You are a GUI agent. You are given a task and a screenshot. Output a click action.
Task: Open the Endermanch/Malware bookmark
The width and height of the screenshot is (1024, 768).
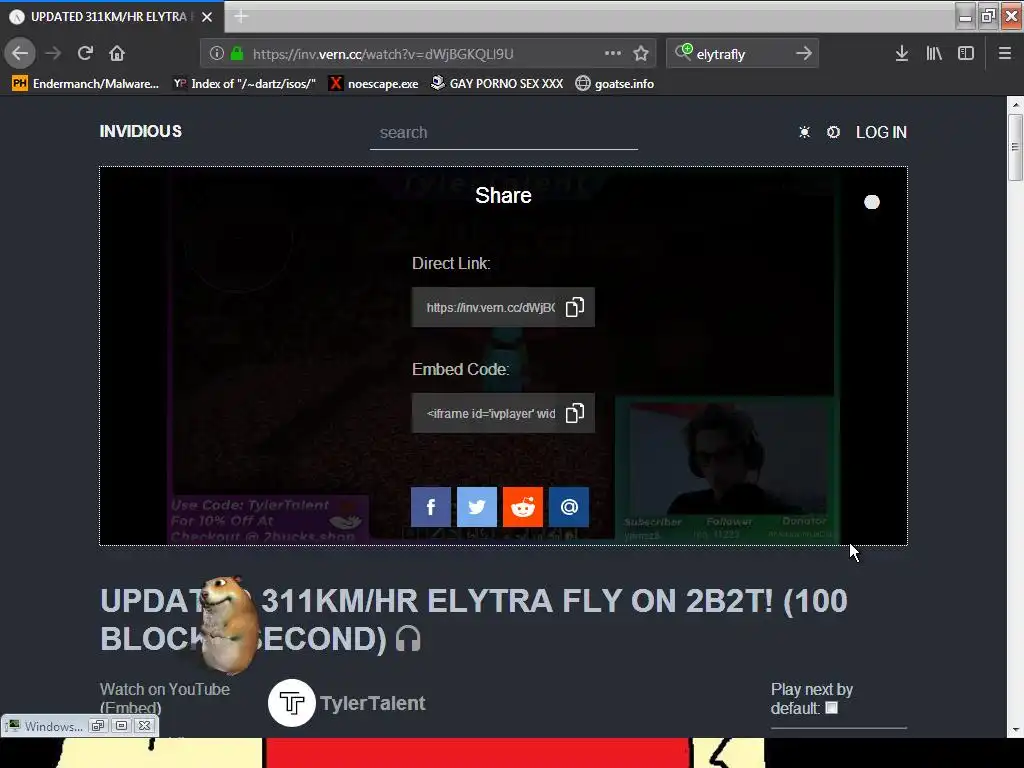point(86,84)
